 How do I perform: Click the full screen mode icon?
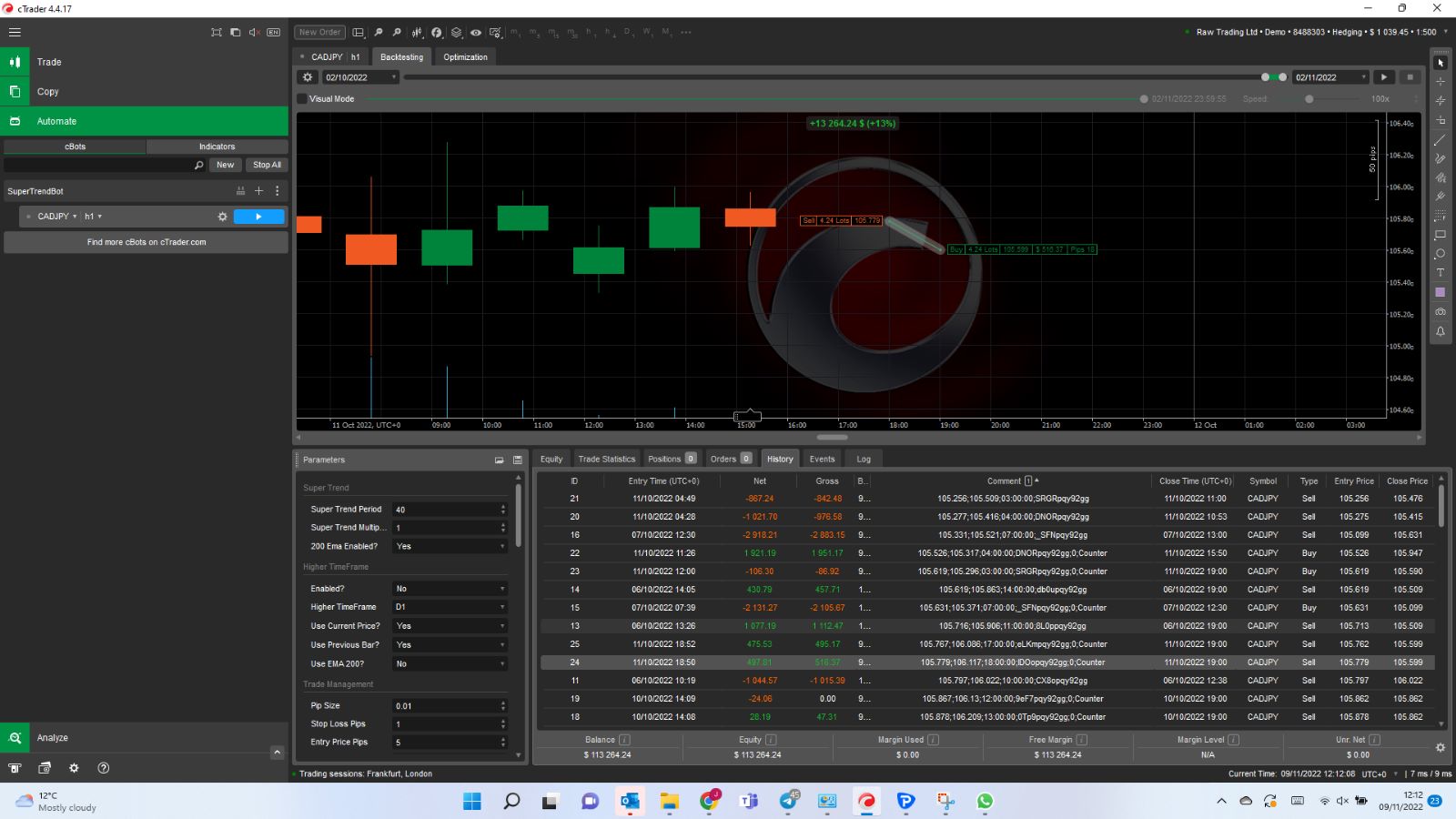coord(217,32)
